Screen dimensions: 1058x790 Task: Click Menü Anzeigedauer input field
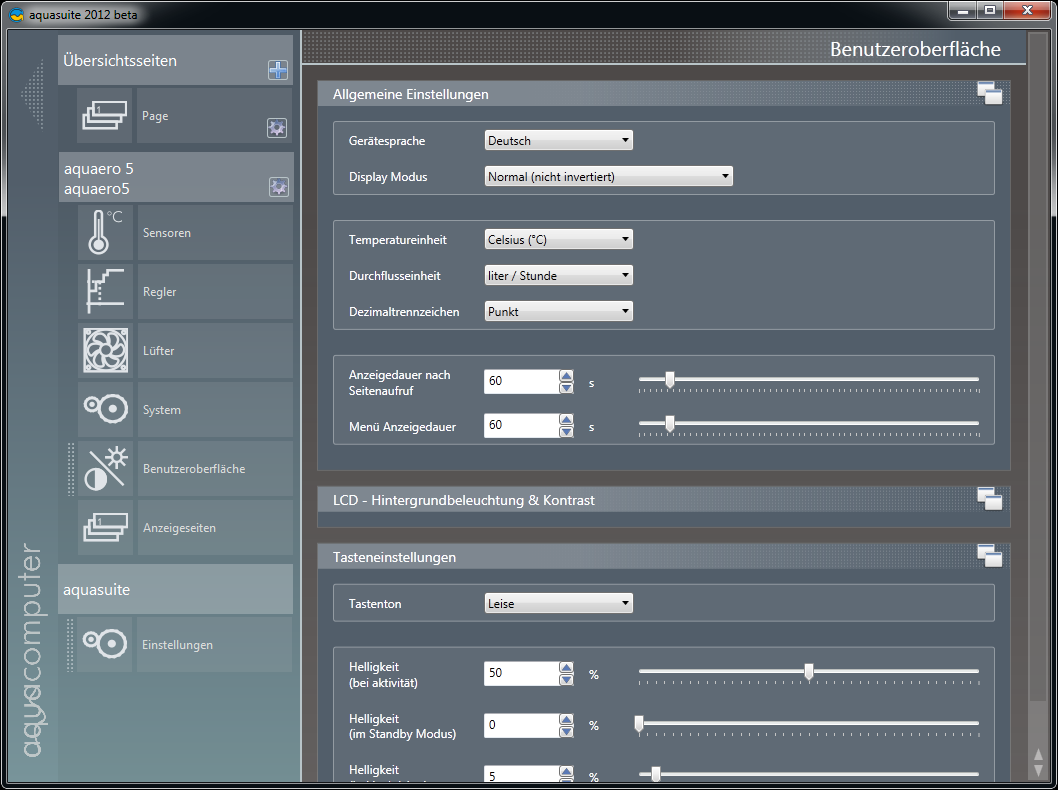click(522, 425)
